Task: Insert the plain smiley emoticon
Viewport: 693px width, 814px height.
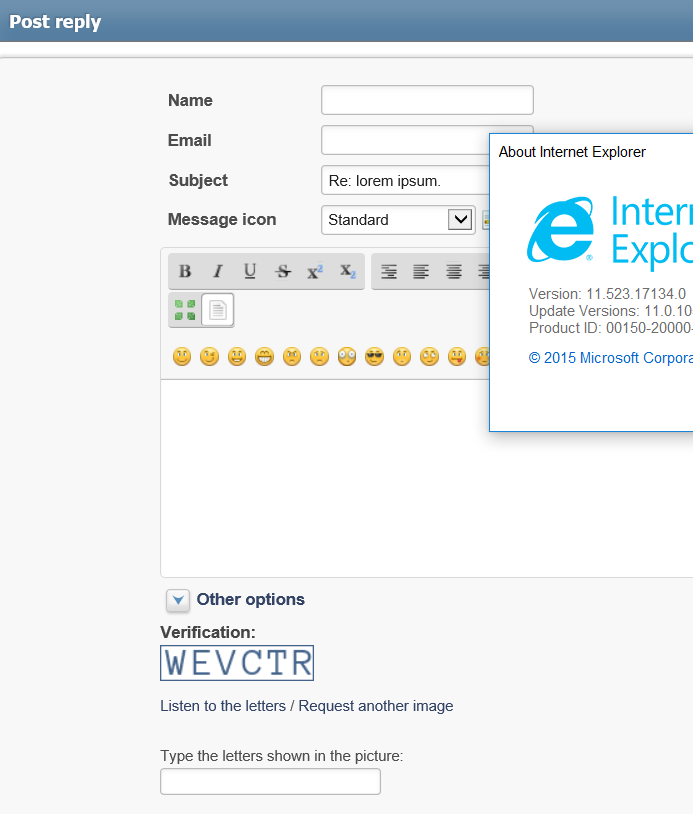Action: (x=182, y=357)
